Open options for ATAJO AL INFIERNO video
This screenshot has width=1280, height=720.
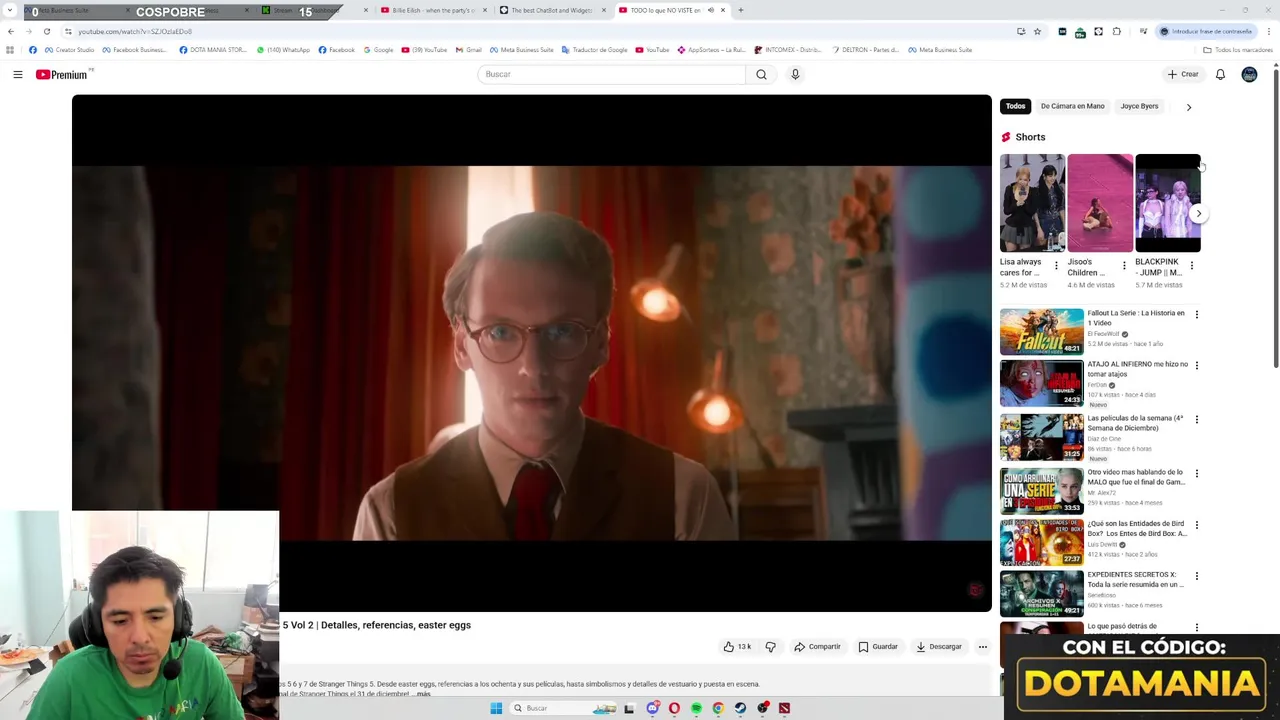click(1196, 365)
